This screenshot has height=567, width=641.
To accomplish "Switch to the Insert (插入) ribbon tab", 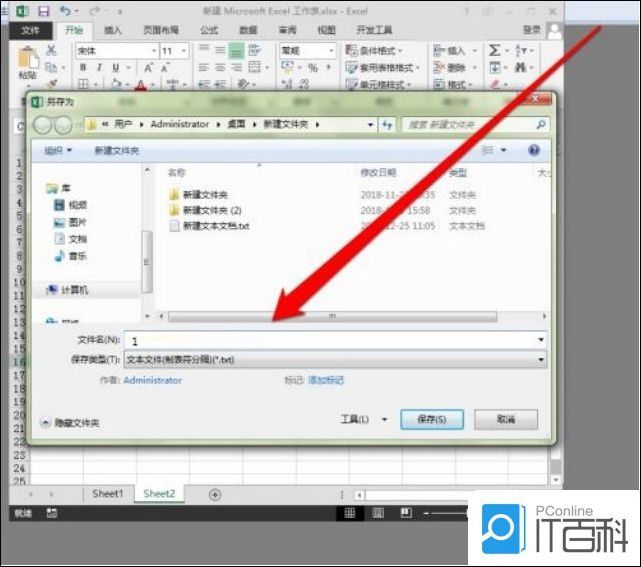I will point(113,30).
